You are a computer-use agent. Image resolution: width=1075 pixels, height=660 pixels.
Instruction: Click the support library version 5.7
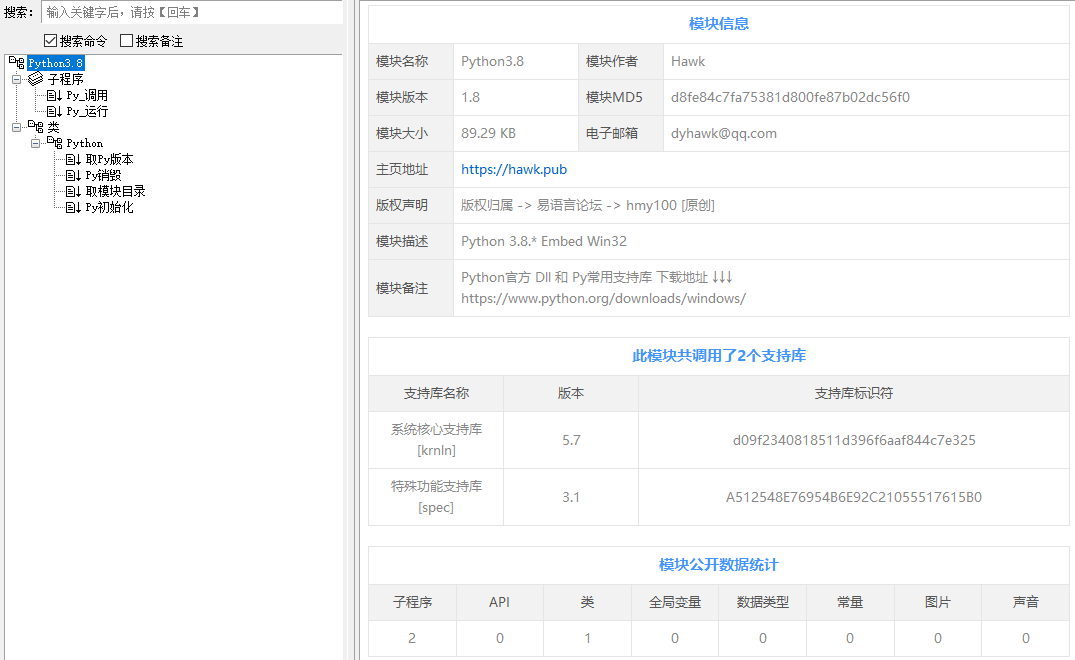(x=571, y=440)
